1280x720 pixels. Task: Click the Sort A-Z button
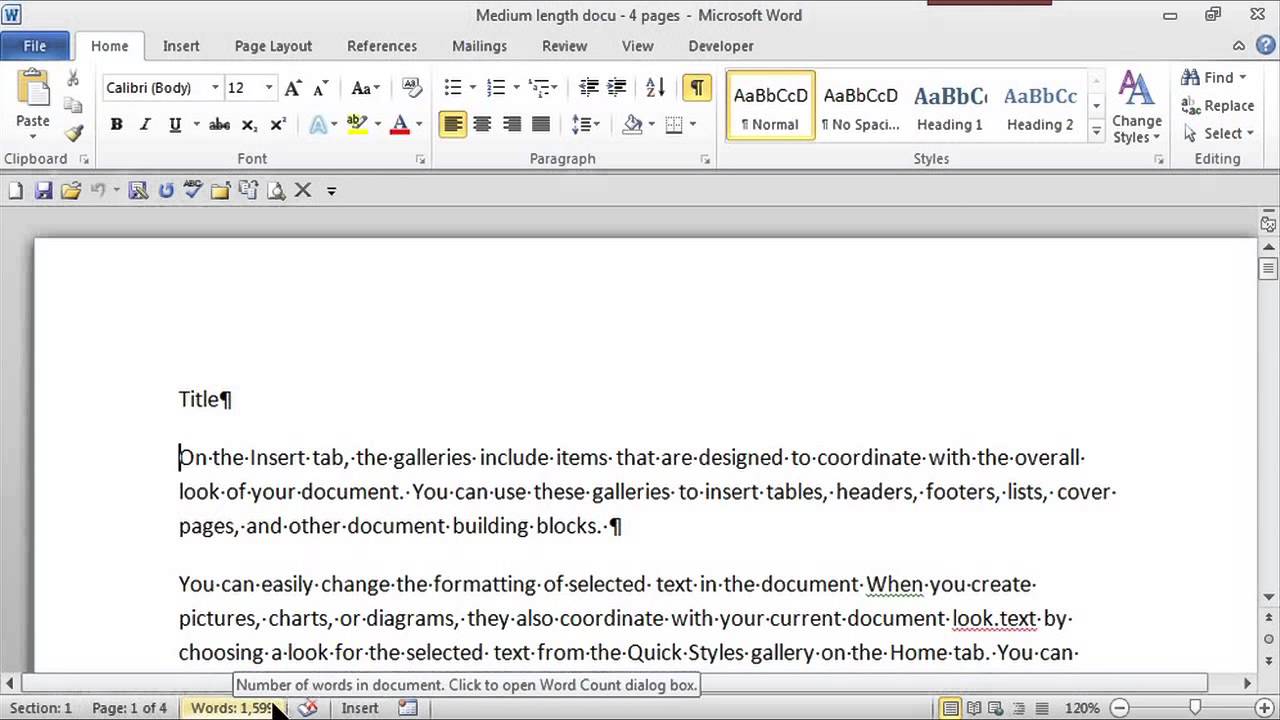point(655,88)
